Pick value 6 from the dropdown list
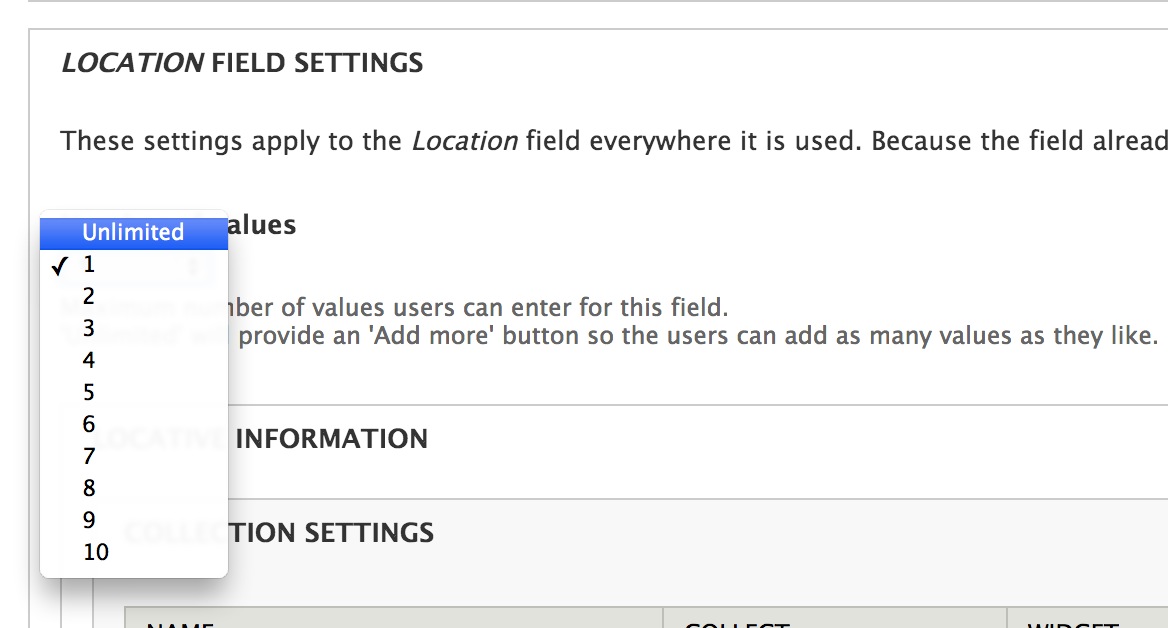This screenshot has height=628, width=1168. pos(134,425)
